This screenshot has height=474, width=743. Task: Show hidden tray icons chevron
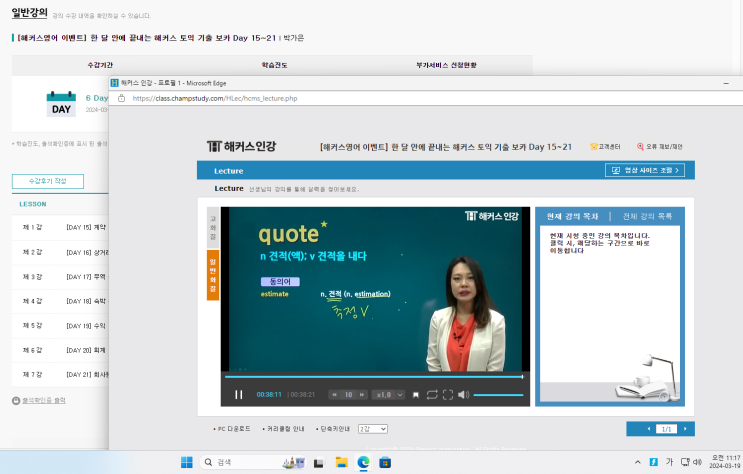click(638, 462)
